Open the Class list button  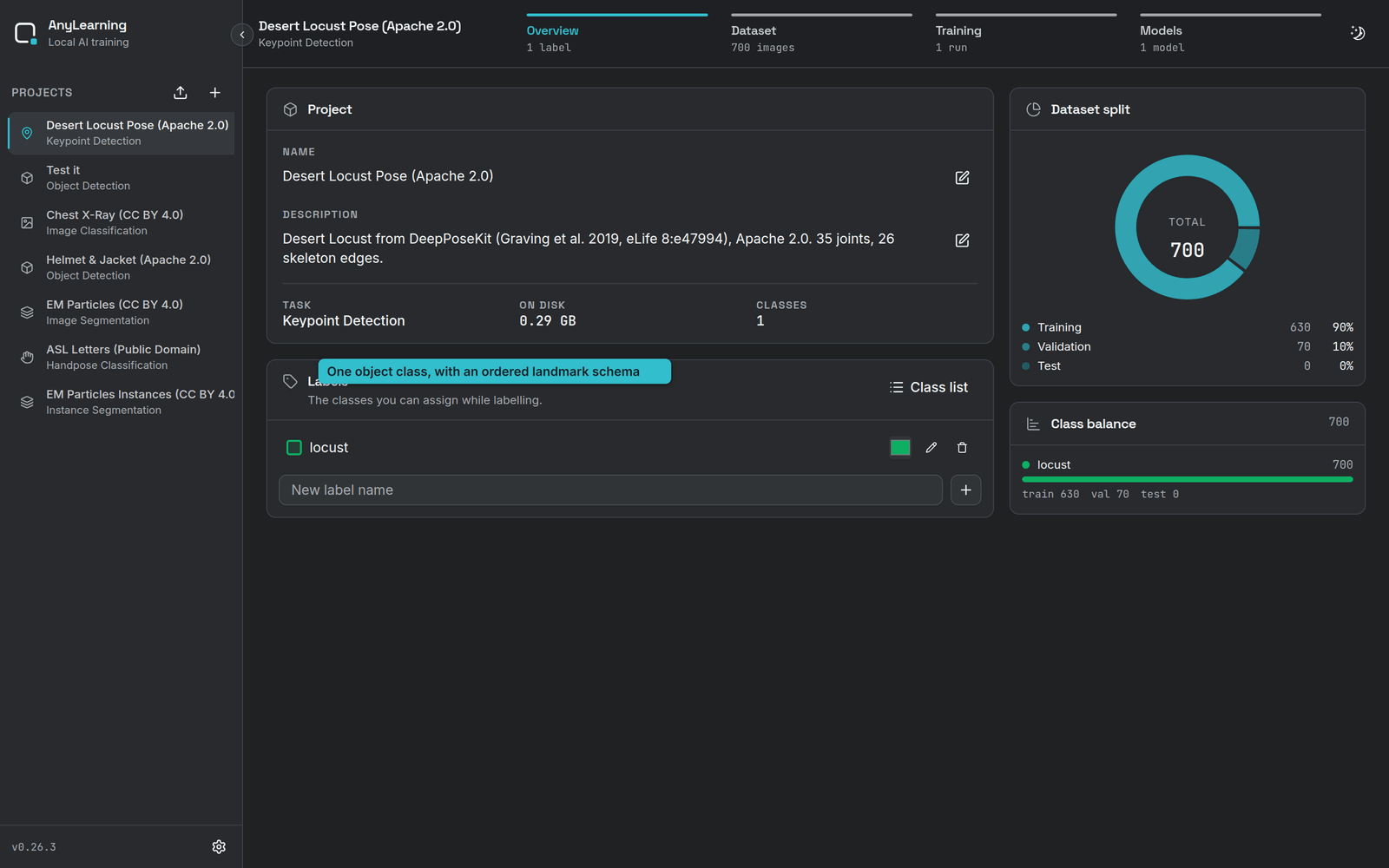929,387
